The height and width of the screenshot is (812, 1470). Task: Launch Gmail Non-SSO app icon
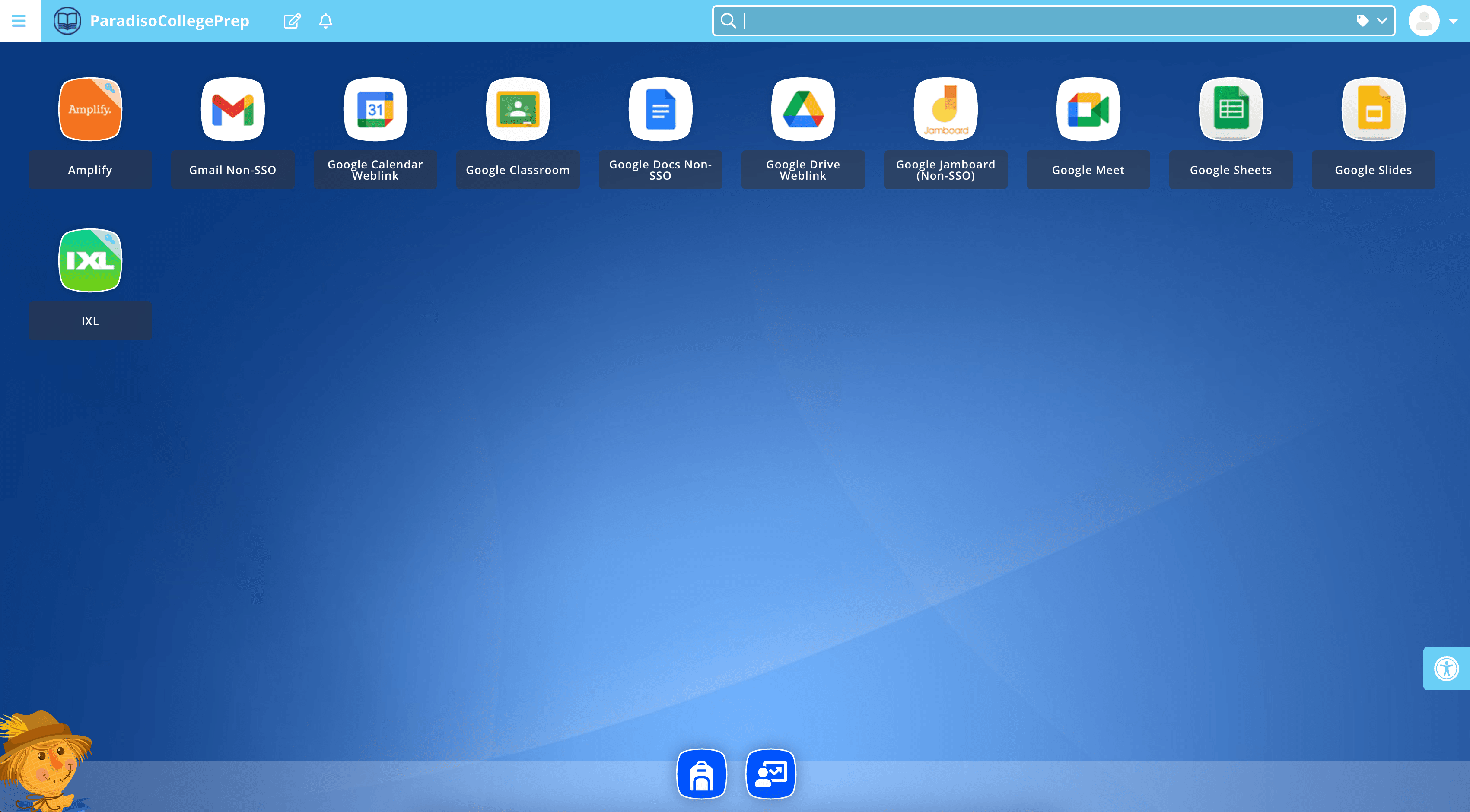tap(232, 109)
